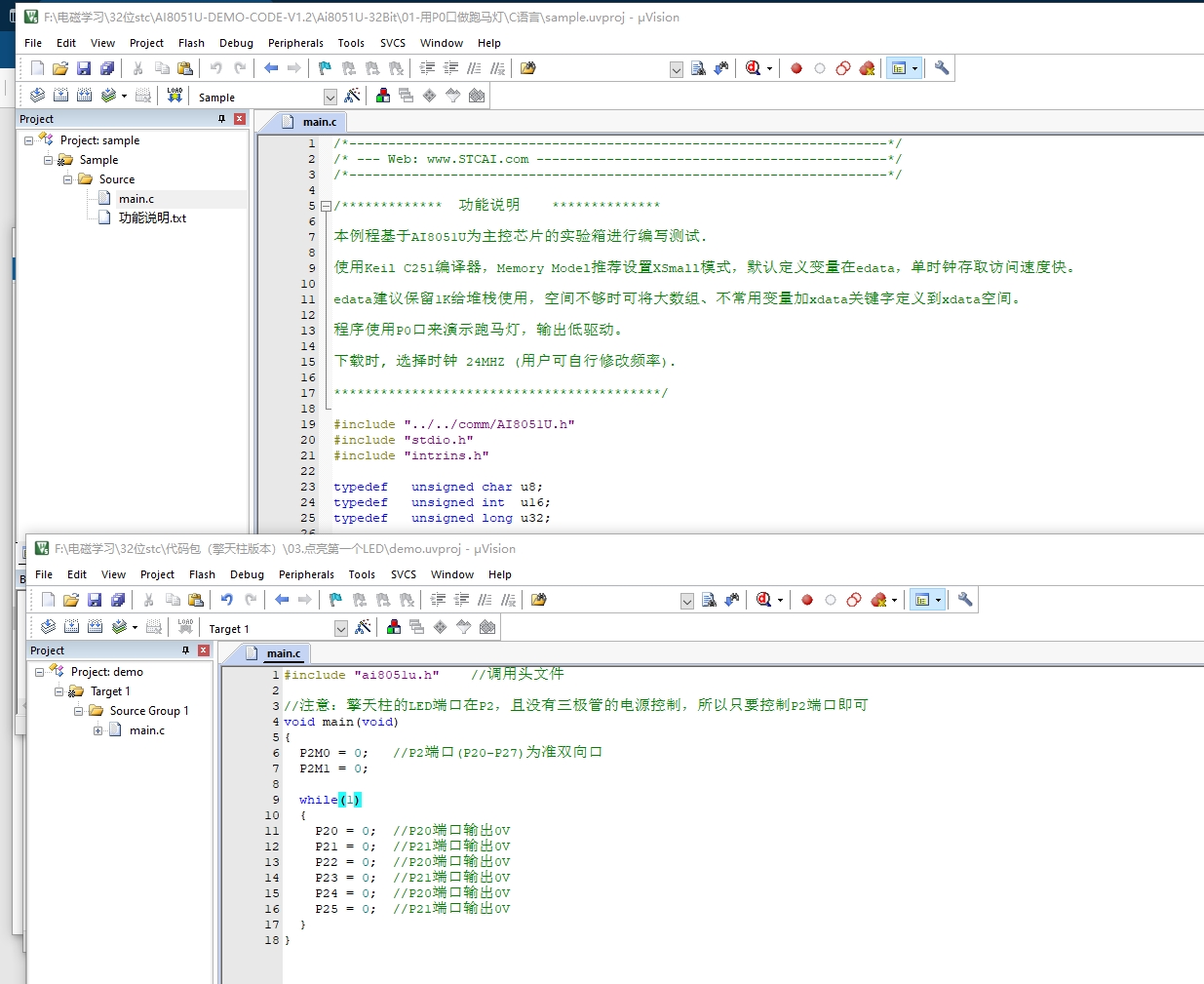Close Project panel in sample window

240,119
